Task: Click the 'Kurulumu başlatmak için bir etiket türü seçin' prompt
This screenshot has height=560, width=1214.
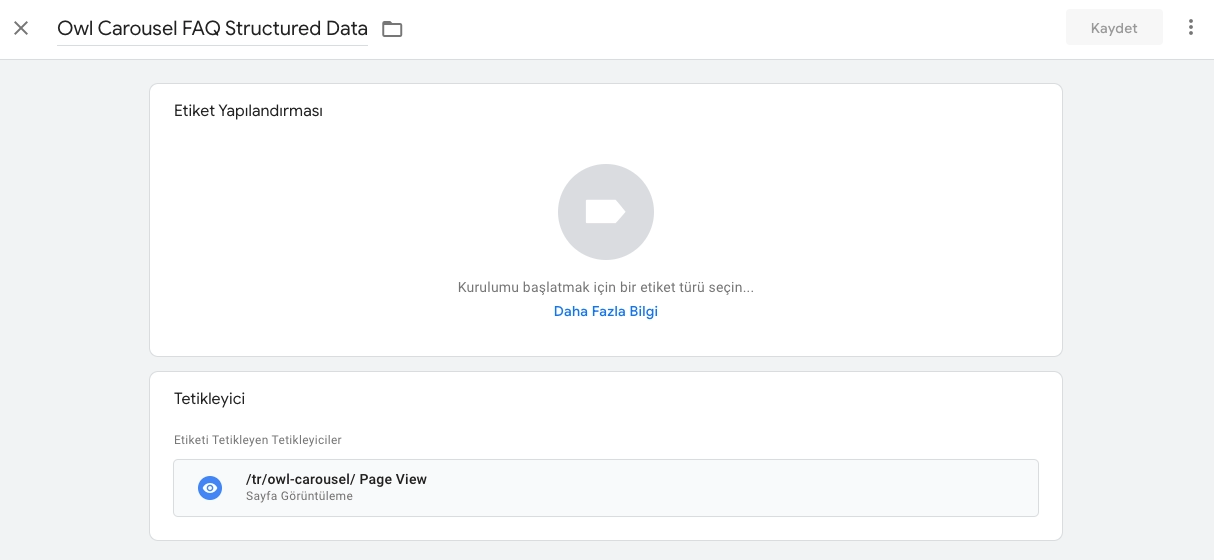Action: 605,287
